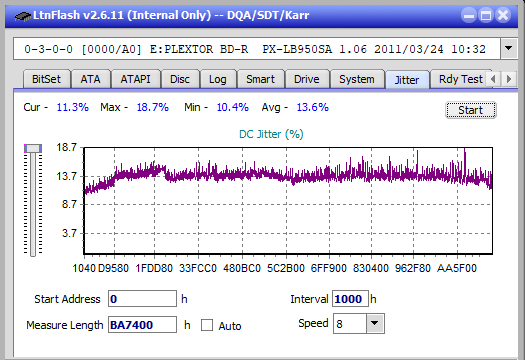
Task: Close the LtnFlash window
Action: [503, 15]
